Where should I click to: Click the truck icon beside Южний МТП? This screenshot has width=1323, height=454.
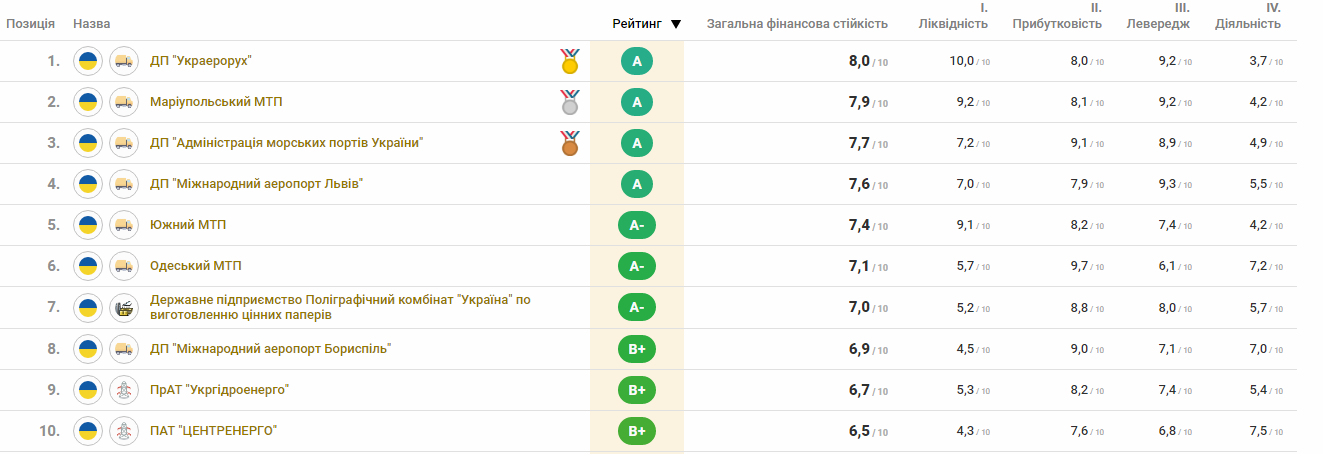tap(123, 225)
